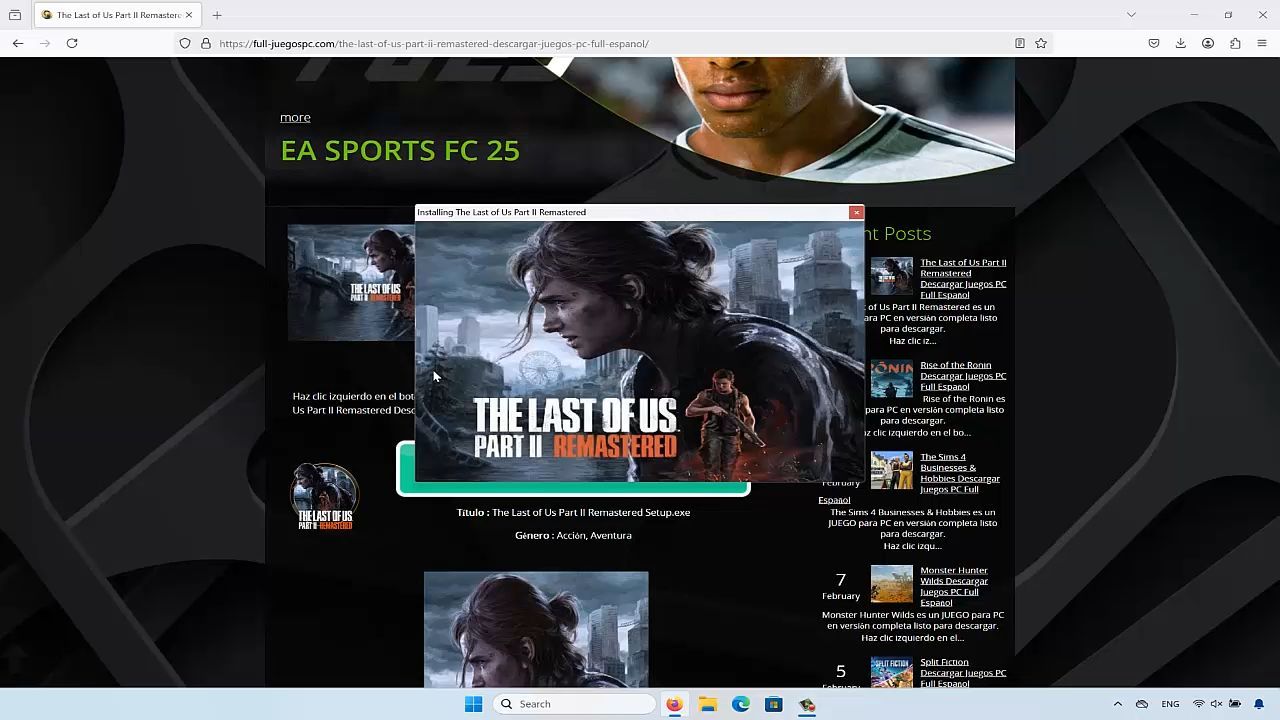The height and width of the screenshot is (720, 1280).
Task: Click the address bar URL field
Action: pos(610,43)
